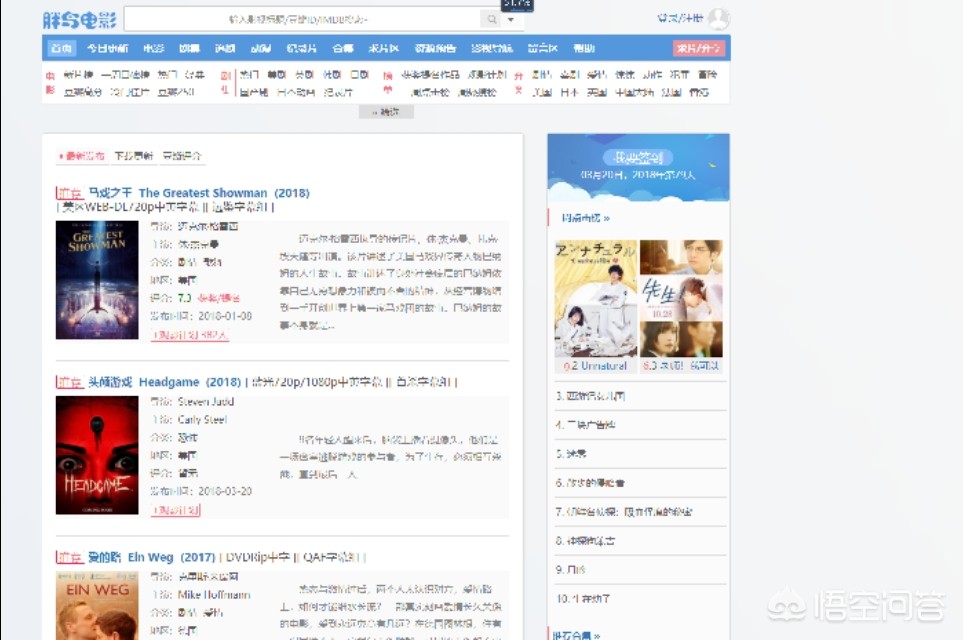This screenshot has width=963, height=640.
Task: Open the Headgame (2018) title link
Action: coord(165,382)
